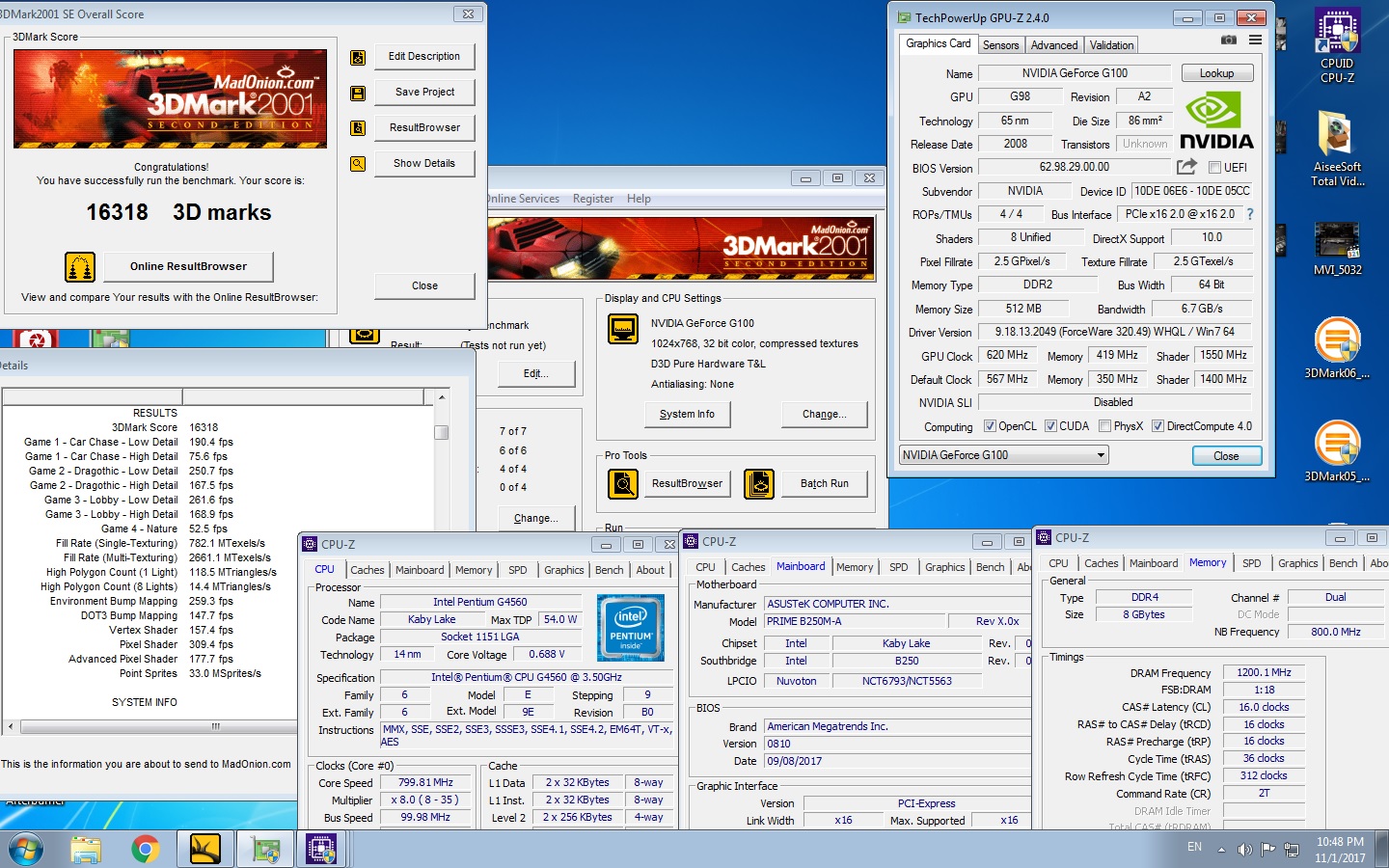Switch to the Sensors tab in GPU-Z
This screenshot has width=1389, height=868.
(1000, 45)
